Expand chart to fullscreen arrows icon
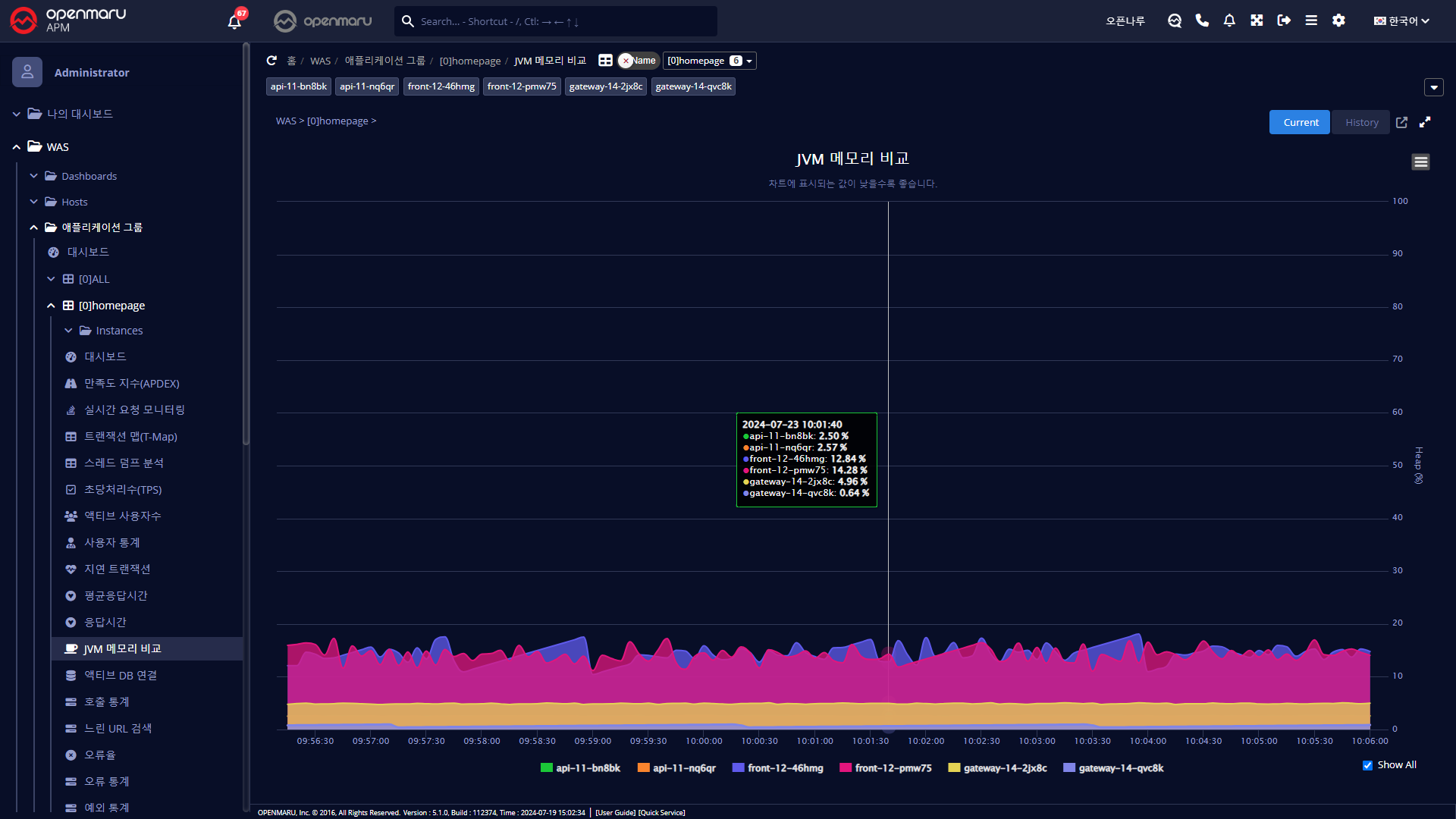The width and height of the screenshot is (1456, 819). tap(1425, 122)
